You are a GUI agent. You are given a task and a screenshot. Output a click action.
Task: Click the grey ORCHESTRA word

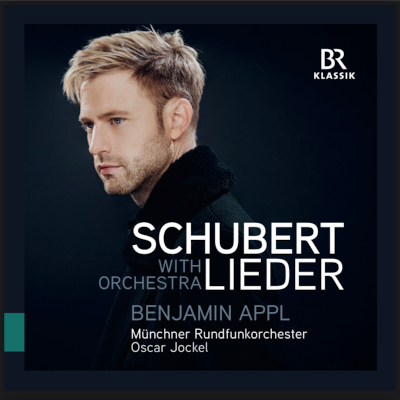[x=150, y=283]
